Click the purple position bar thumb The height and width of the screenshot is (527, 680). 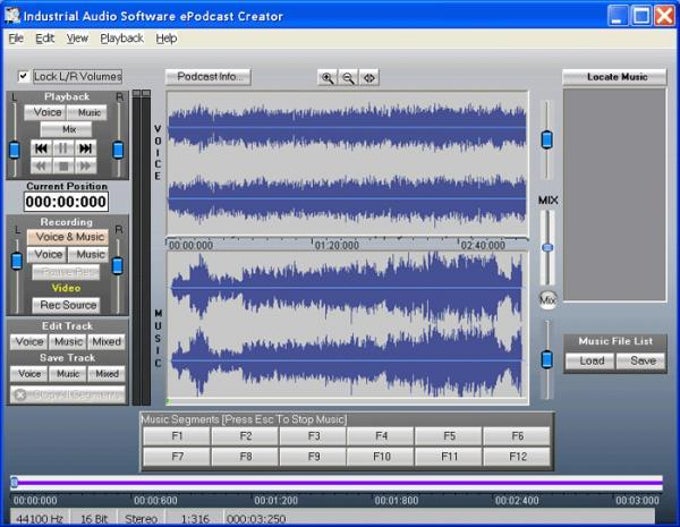(x=14, y=482)
